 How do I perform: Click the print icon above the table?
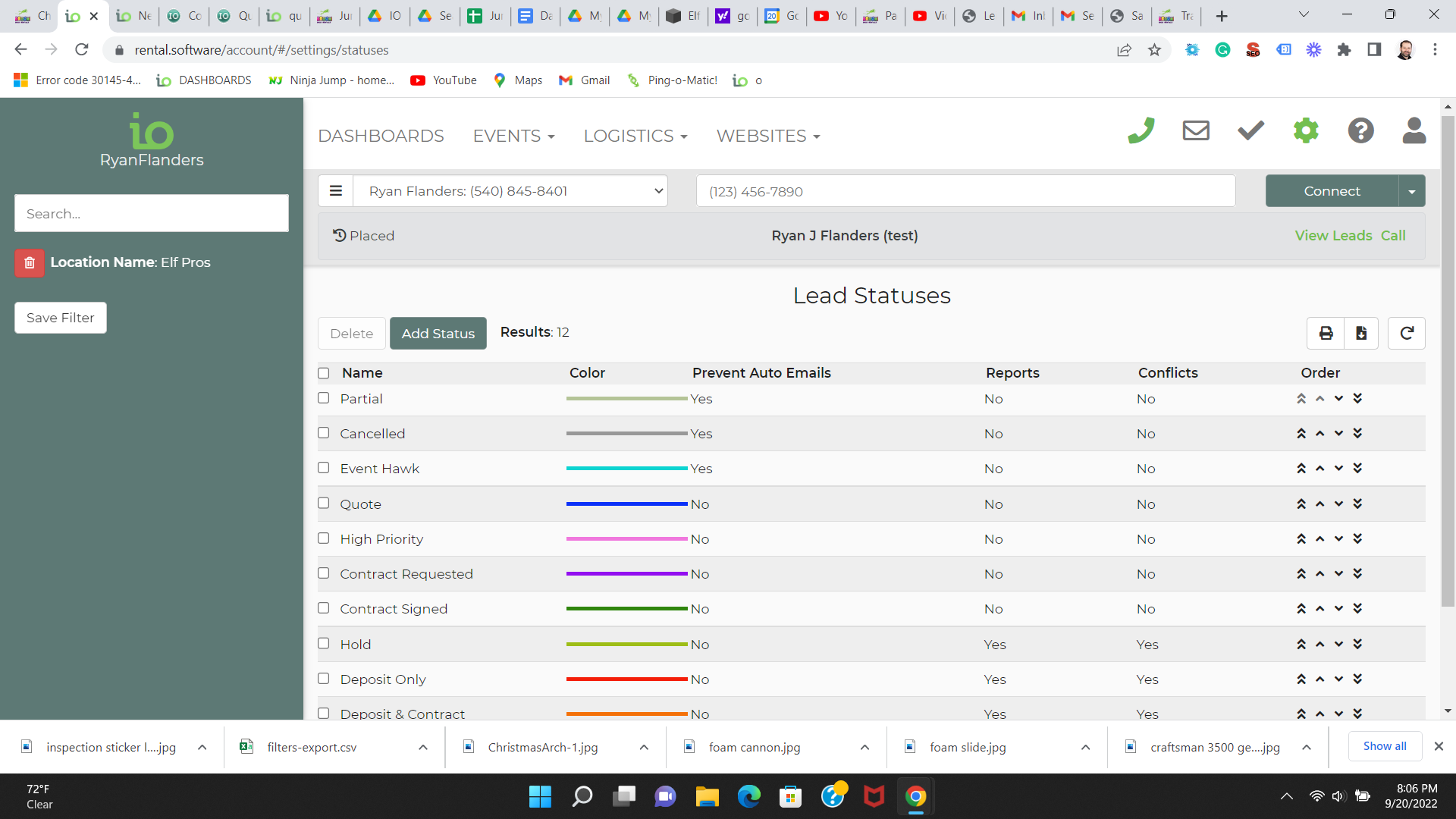point(1326,333)
